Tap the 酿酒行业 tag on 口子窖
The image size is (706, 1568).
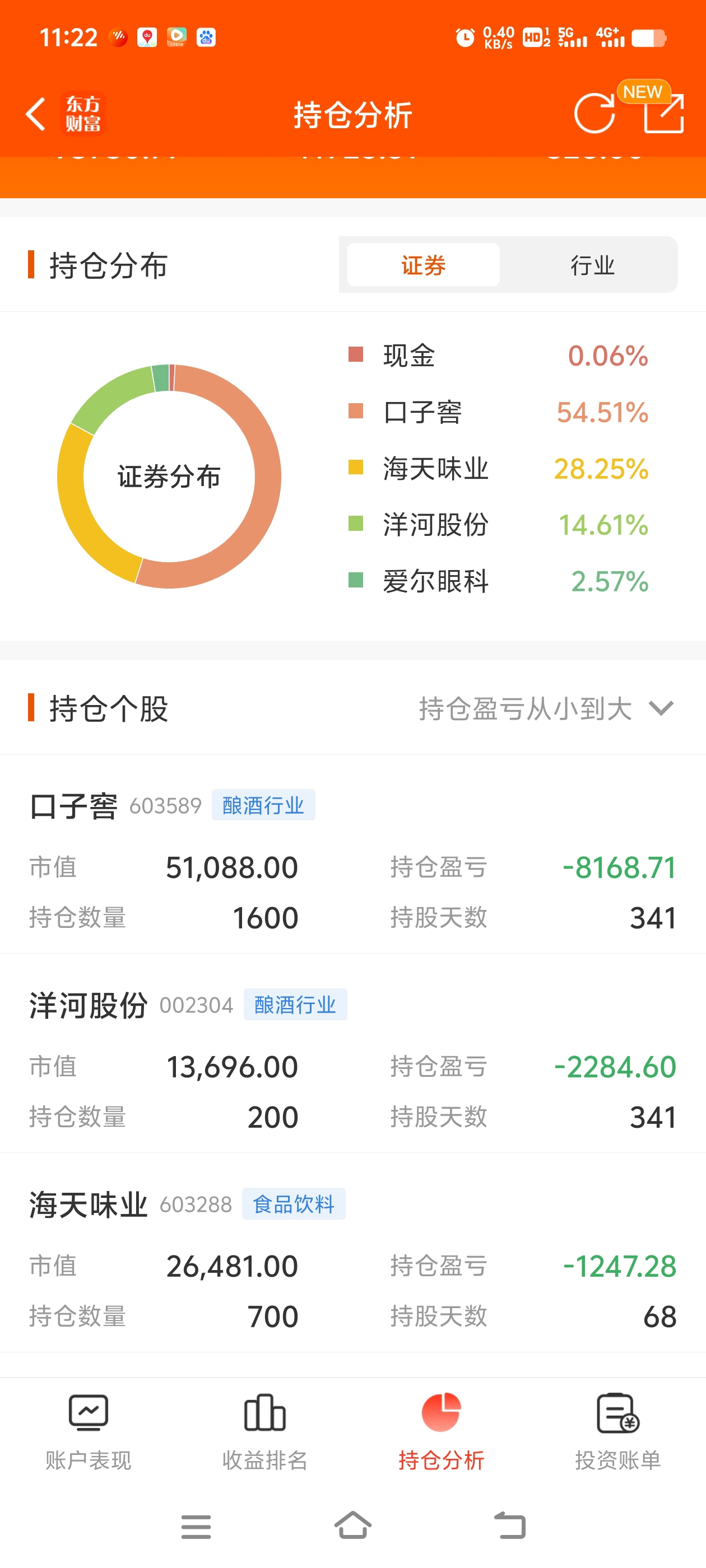[263, 805]
